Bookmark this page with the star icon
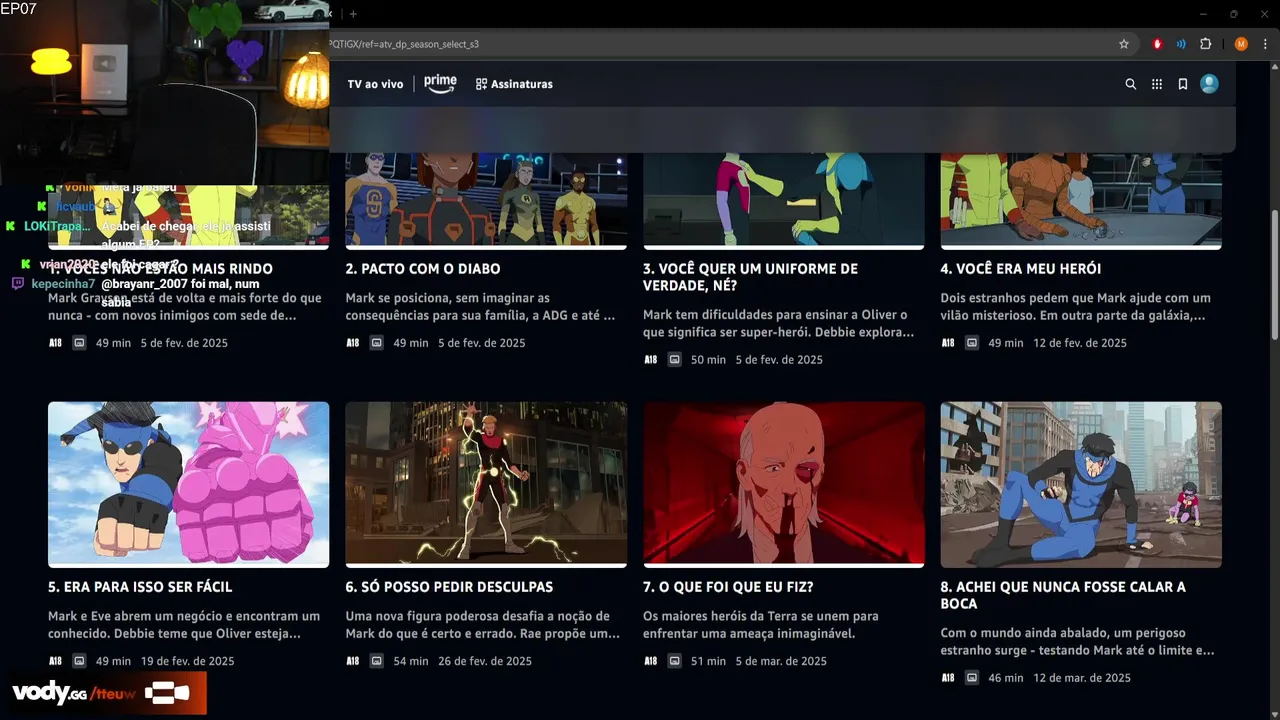Screen dimensions: 1280x720 coord(1124,44)
